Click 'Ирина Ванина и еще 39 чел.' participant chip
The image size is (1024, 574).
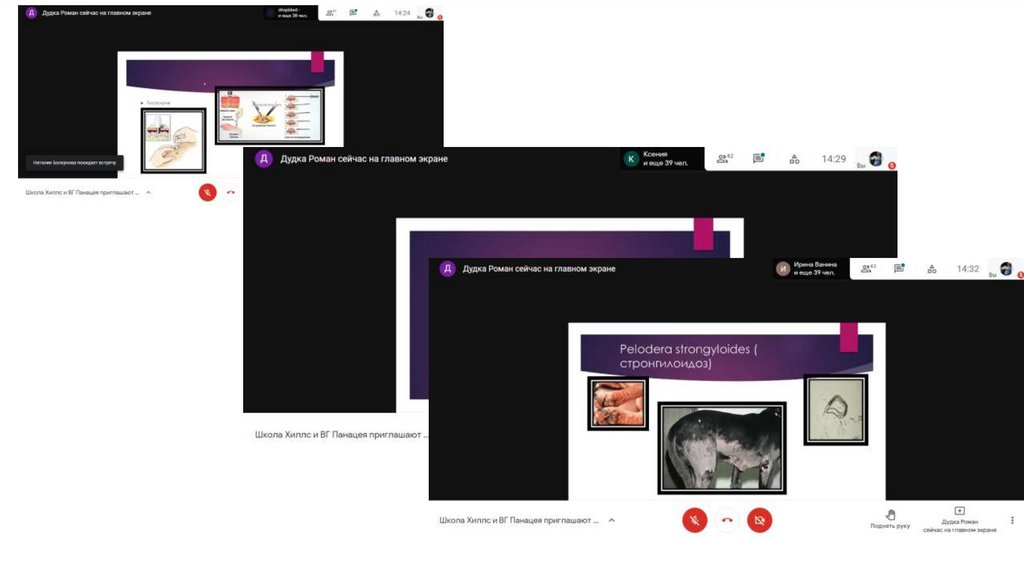[x=811, y=268]
